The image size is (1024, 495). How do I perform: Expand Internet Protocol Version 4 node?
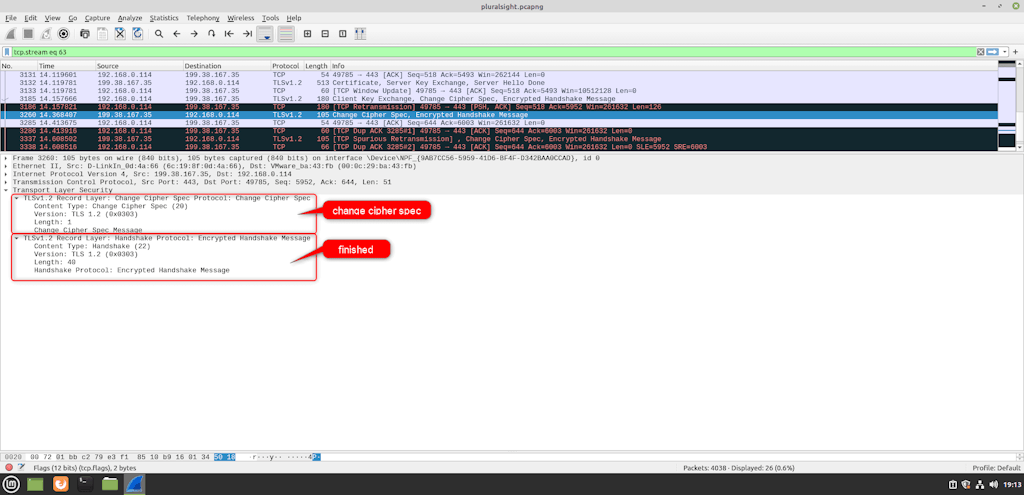[6, 174]
